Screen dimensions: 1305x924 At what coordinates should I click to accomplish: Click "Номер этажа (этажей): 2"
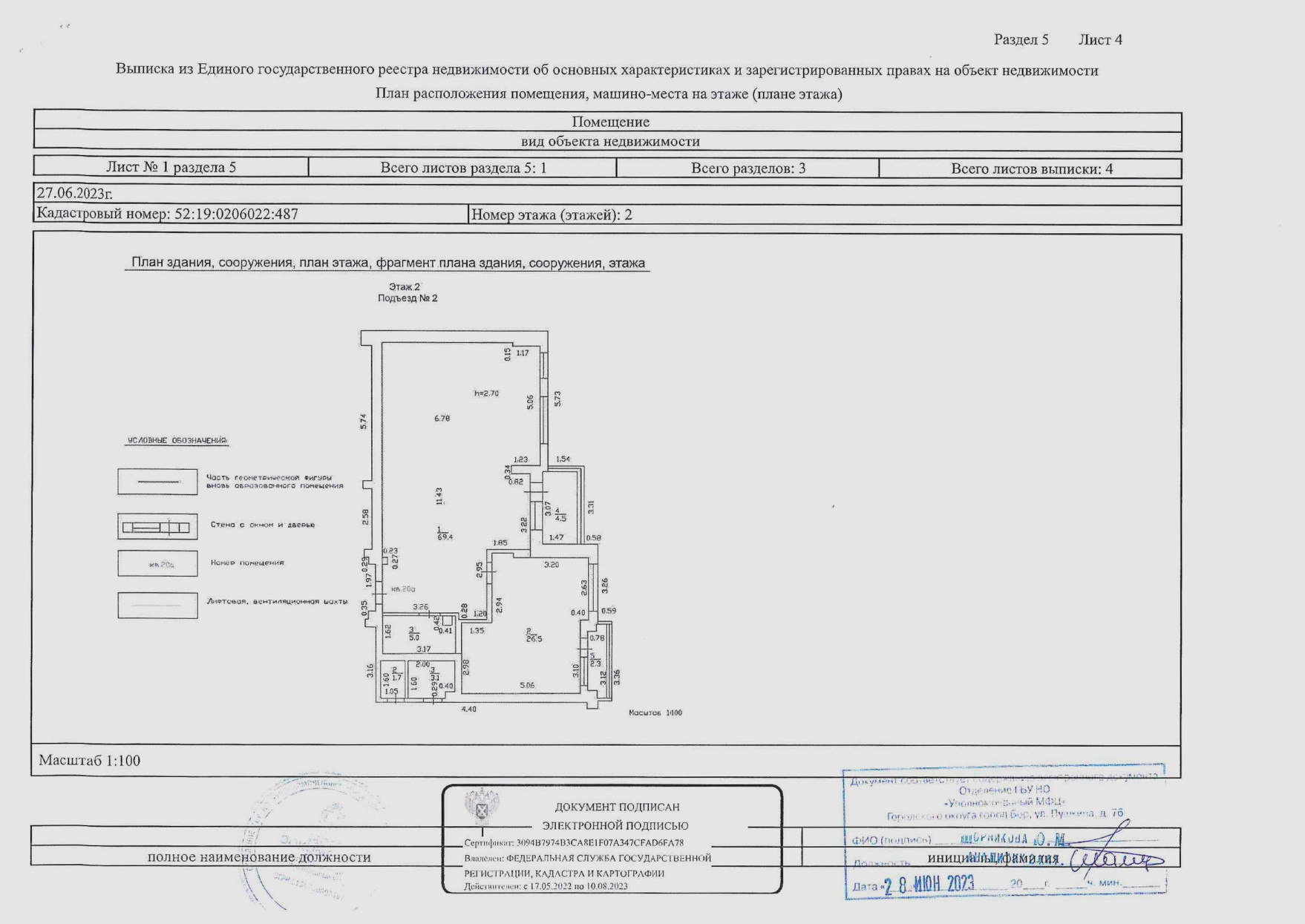tap(552, 215)
